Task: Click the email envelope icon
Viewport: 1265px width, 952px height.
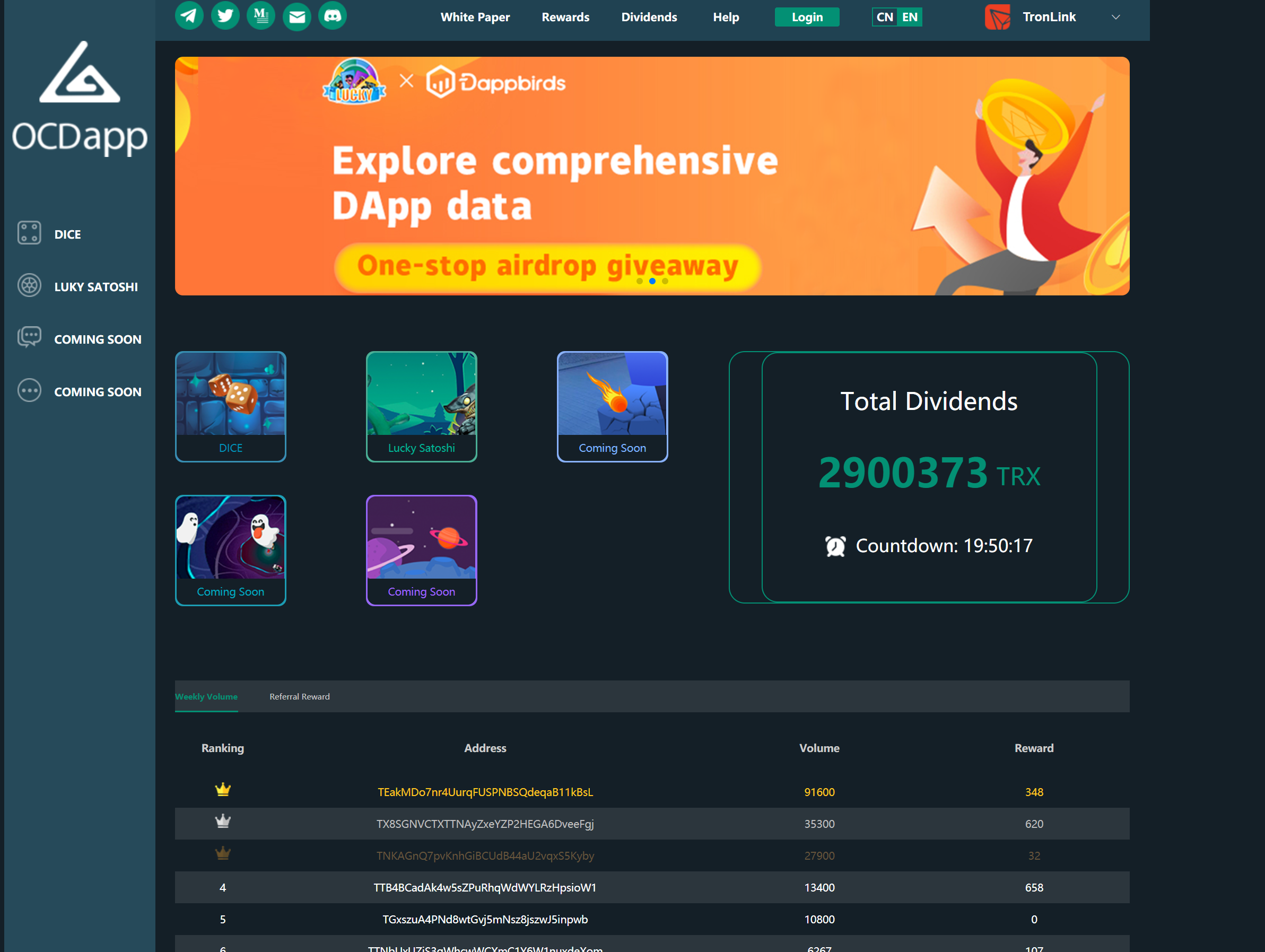Action: [x=297, y=16]
